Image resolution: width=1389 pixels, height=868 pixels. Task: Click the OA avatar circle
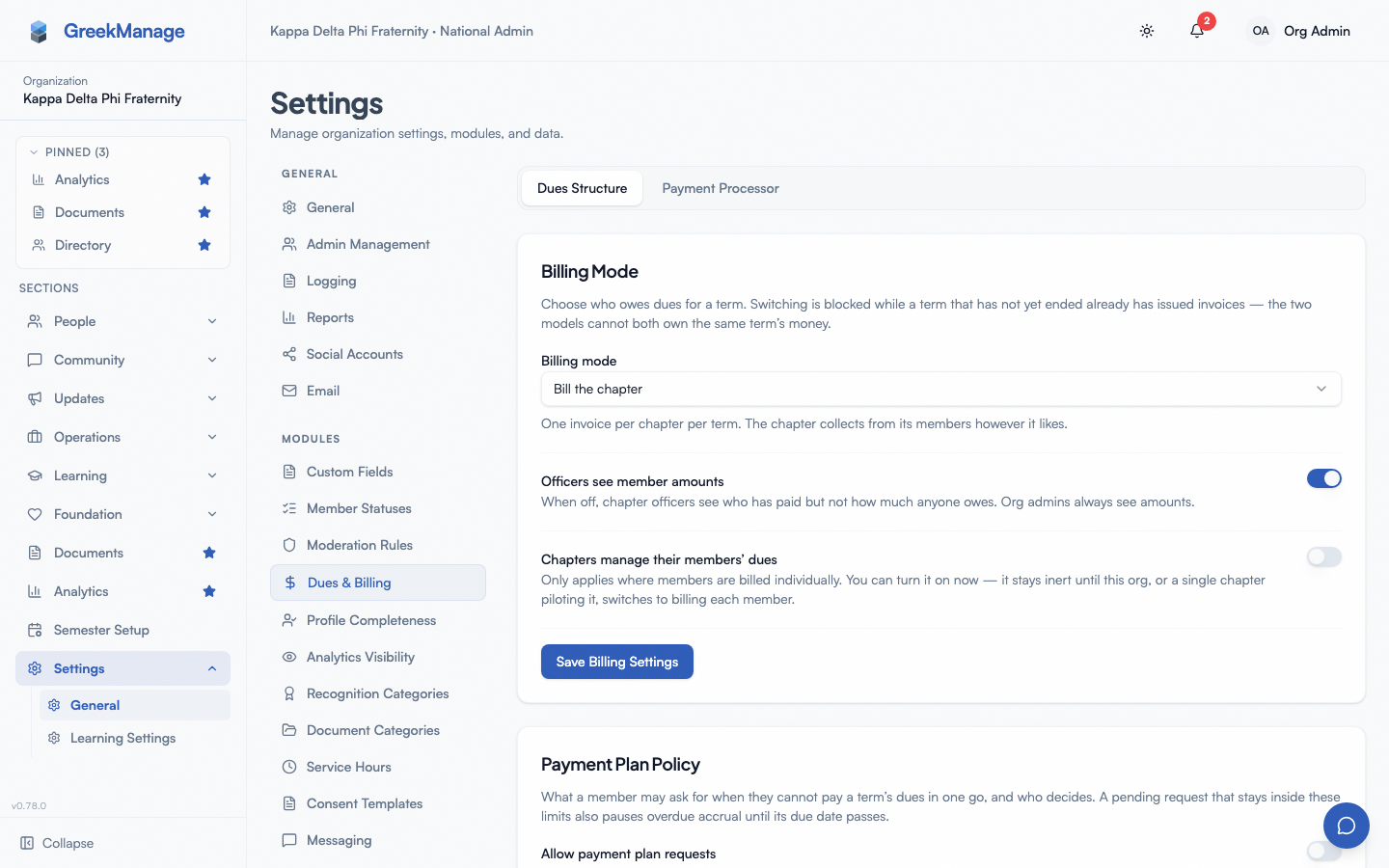[1261, 31]
